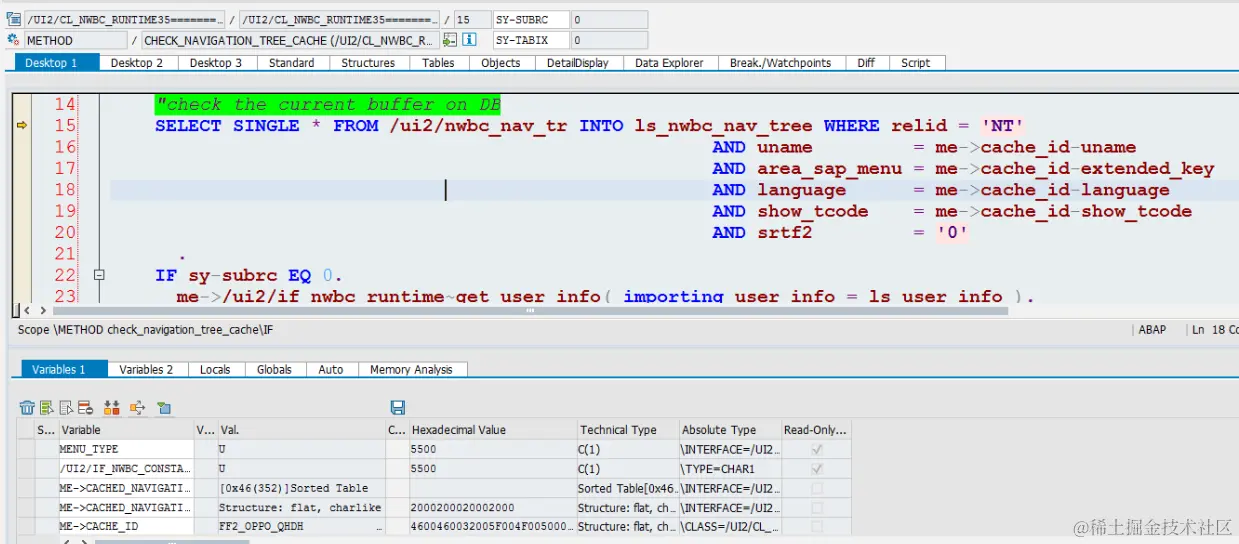Toggle read-only checkbox for [0x46(352)]Sorted Table row

[817, 488]
